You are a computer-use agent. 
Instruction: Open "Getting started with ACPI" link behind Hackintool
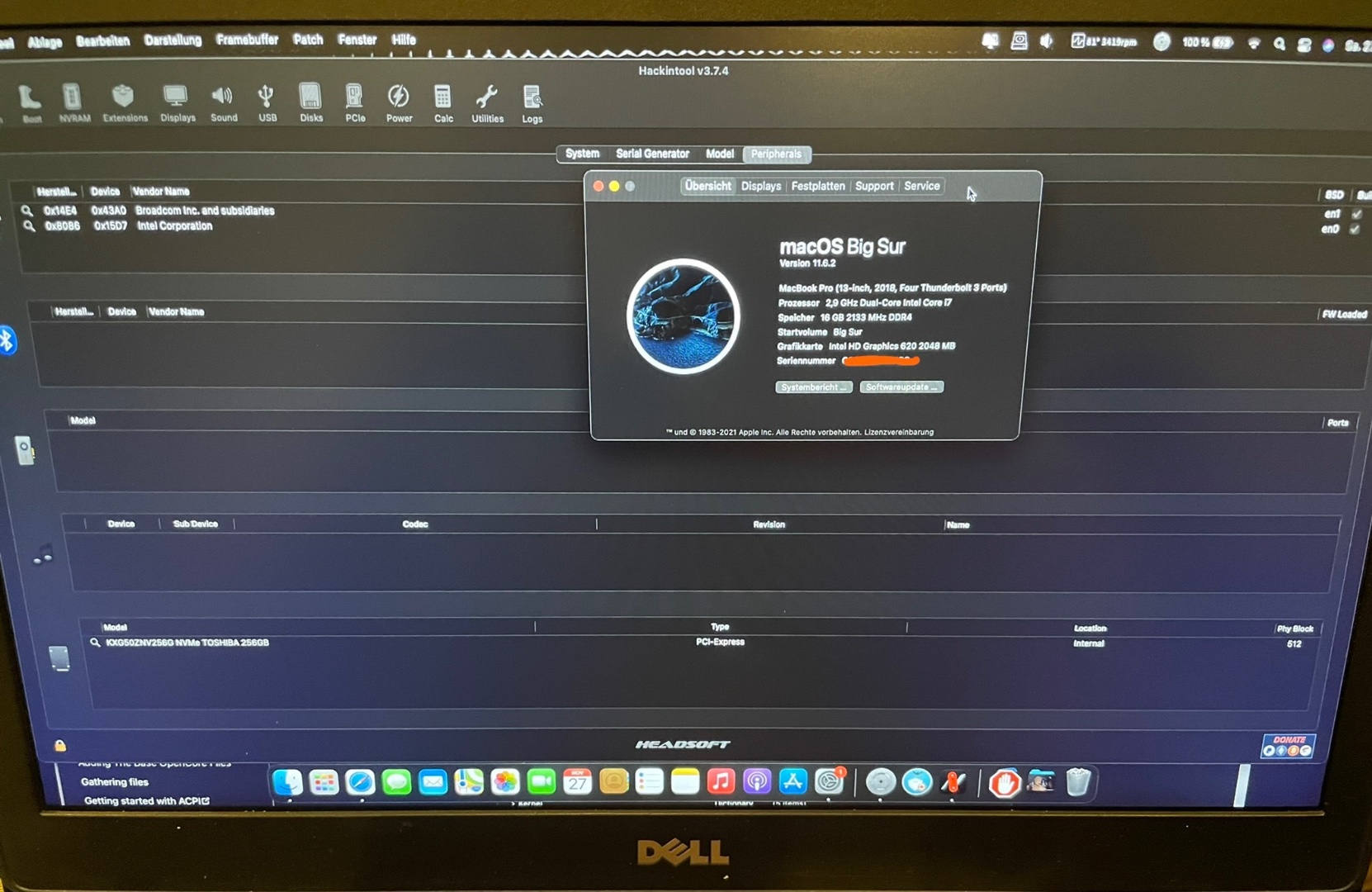coord(146,800)
